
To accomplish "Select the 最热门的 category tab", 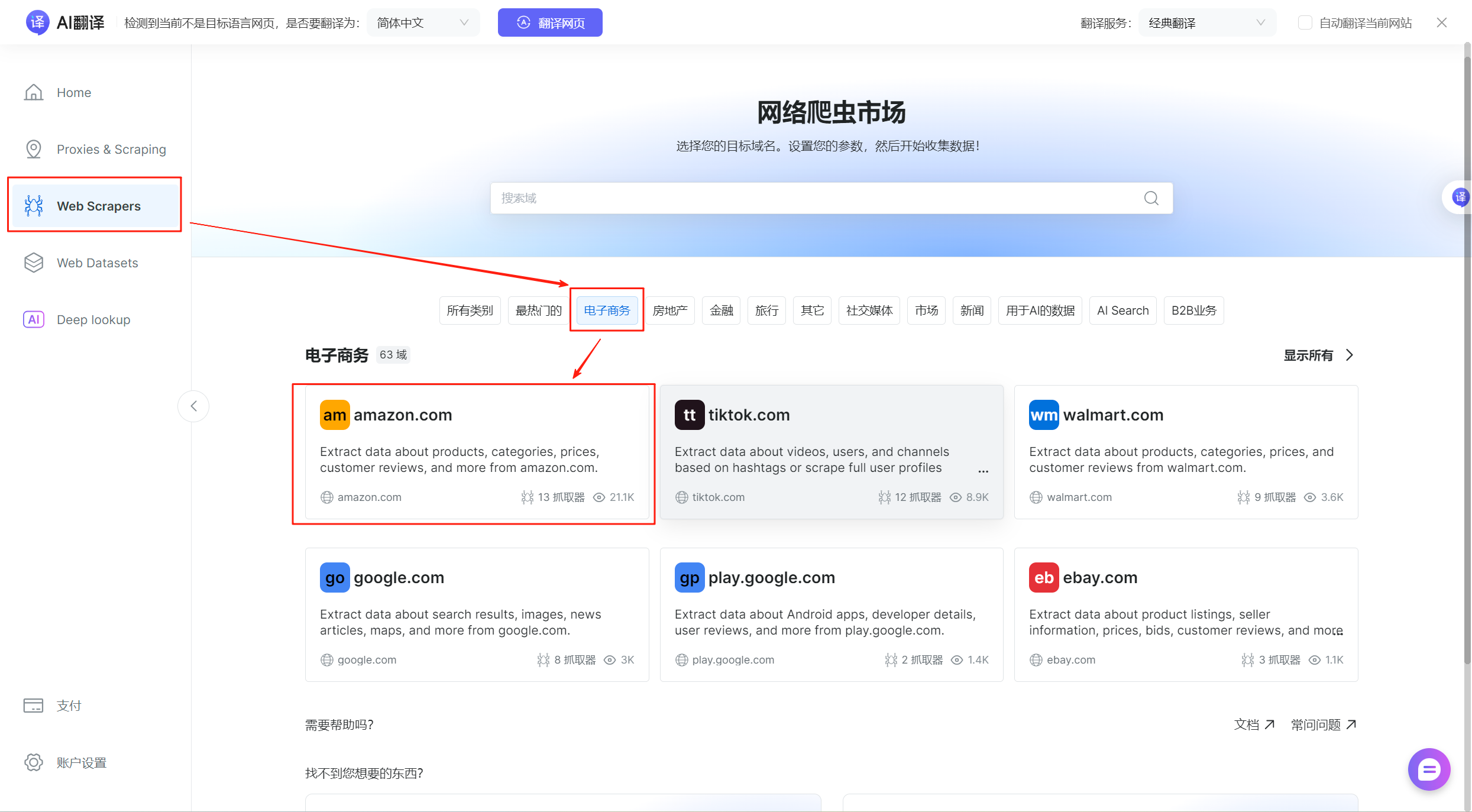I will click(x=539, y=310).
